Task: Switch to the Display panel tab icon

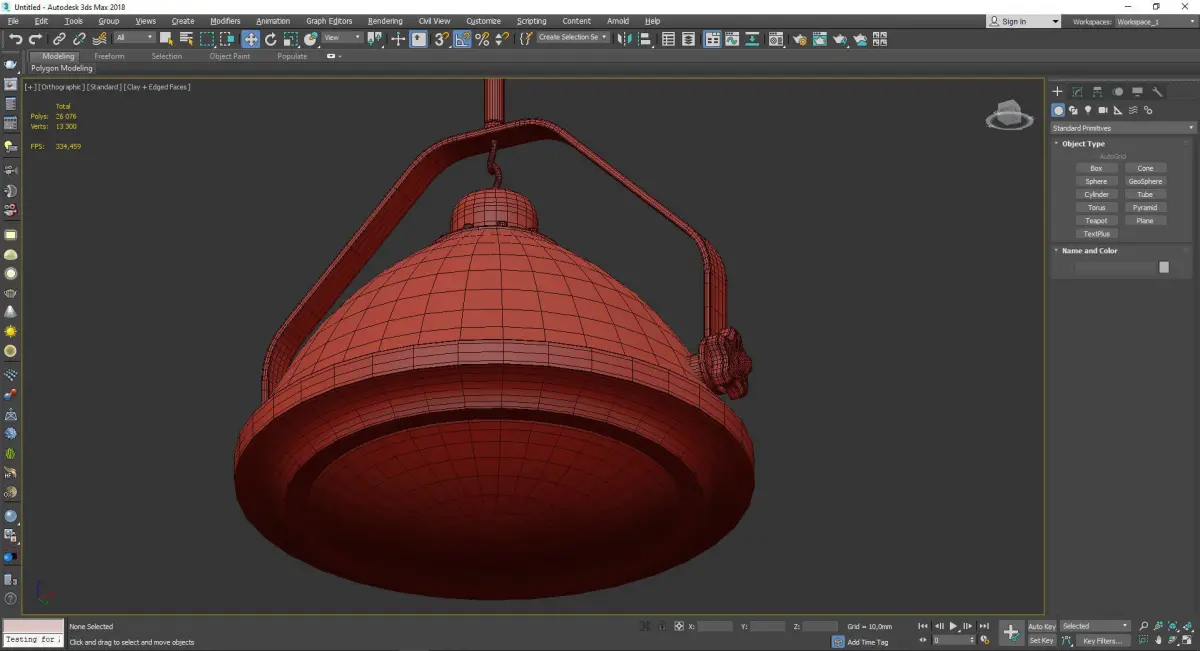Action: (1137, 92)
